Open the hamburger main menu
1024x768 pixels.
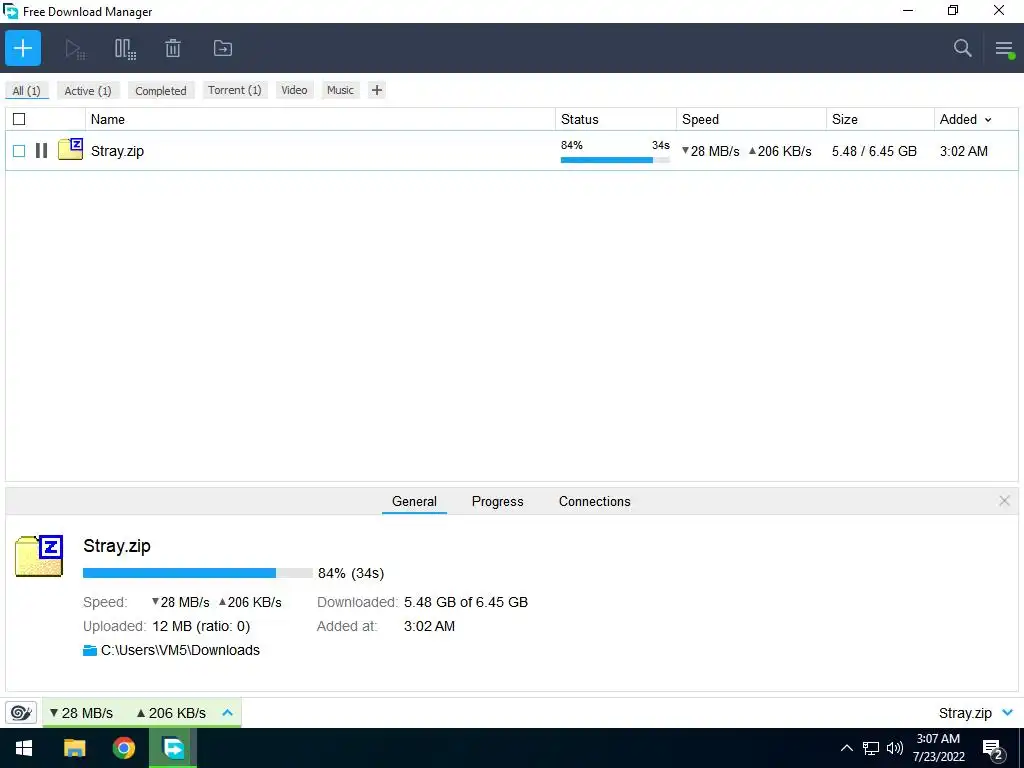[1004, 48]
